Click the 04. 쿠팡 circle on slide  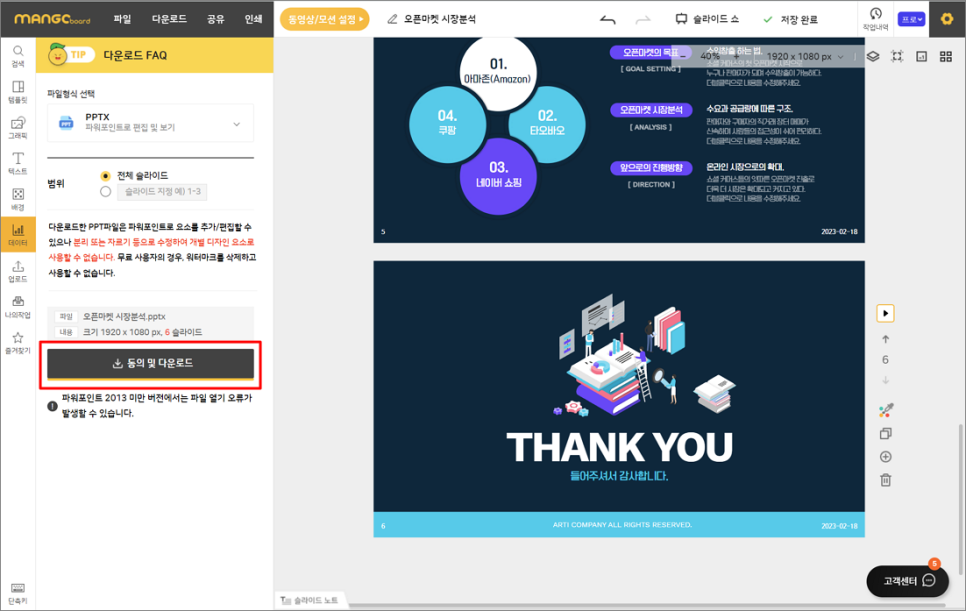[447, 124]
